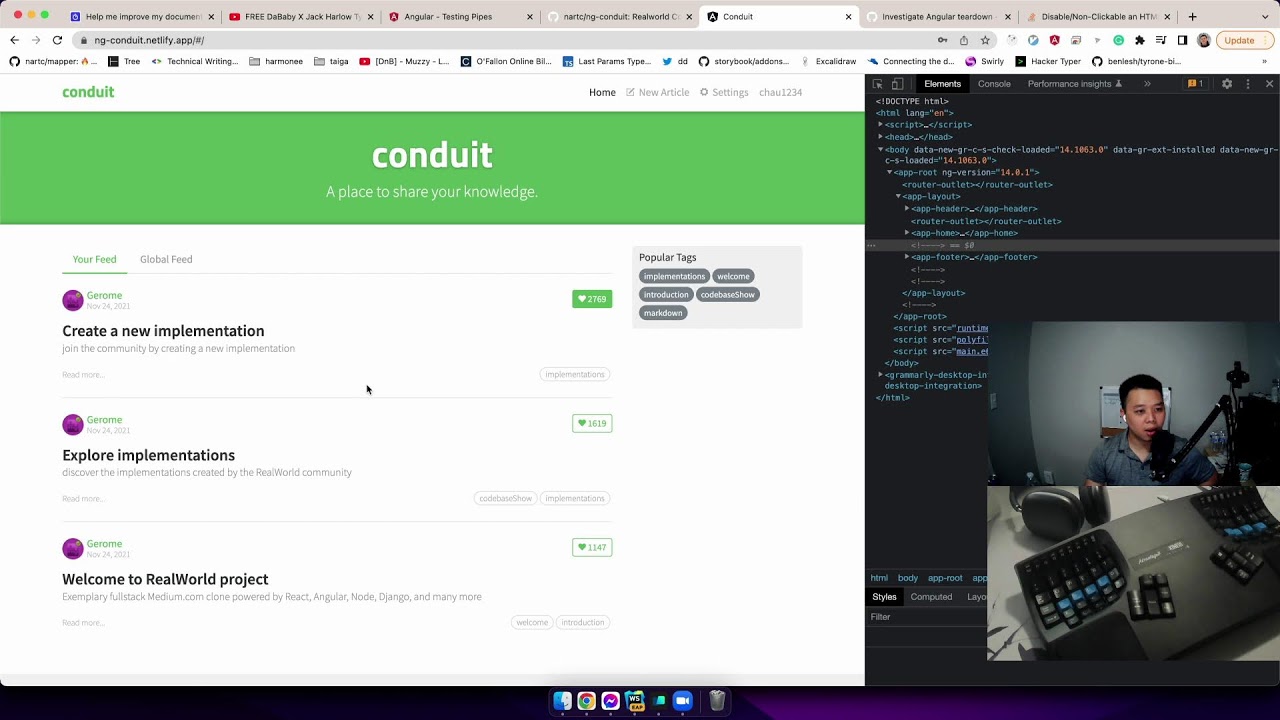Like Create a new implementation (2769 hearts)
The height and width of the screenshot is (720, 1280).
click(x=592, y=299)
